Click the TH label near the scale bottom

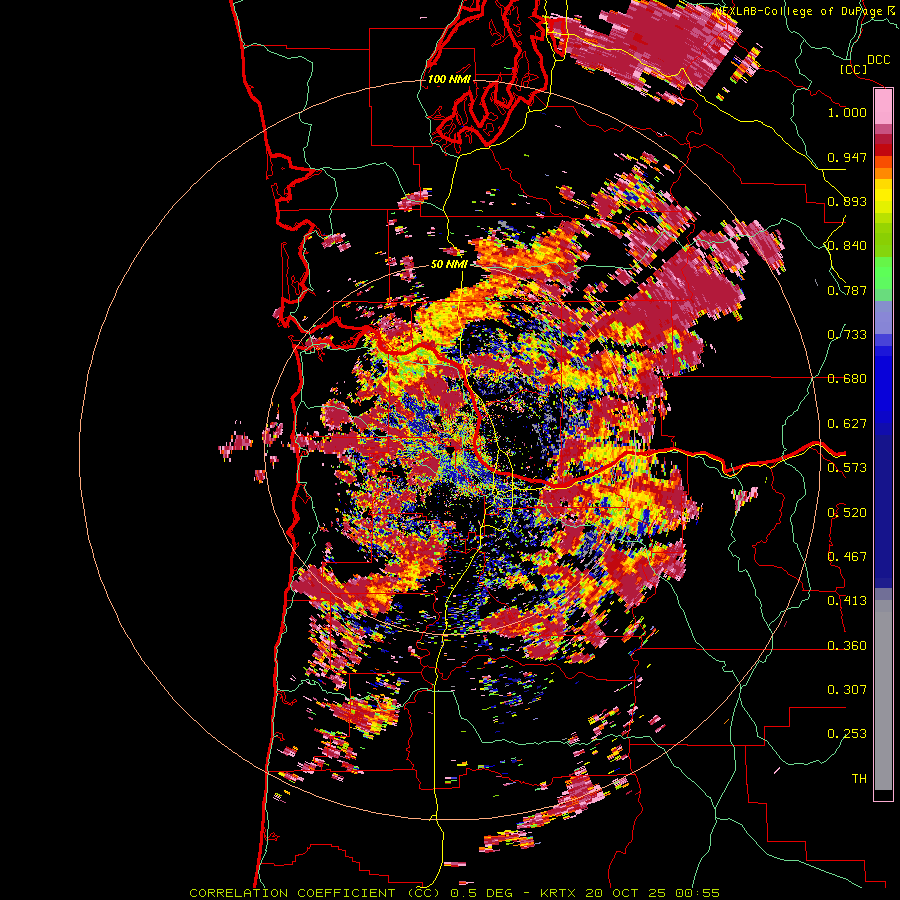click(859, 779)
